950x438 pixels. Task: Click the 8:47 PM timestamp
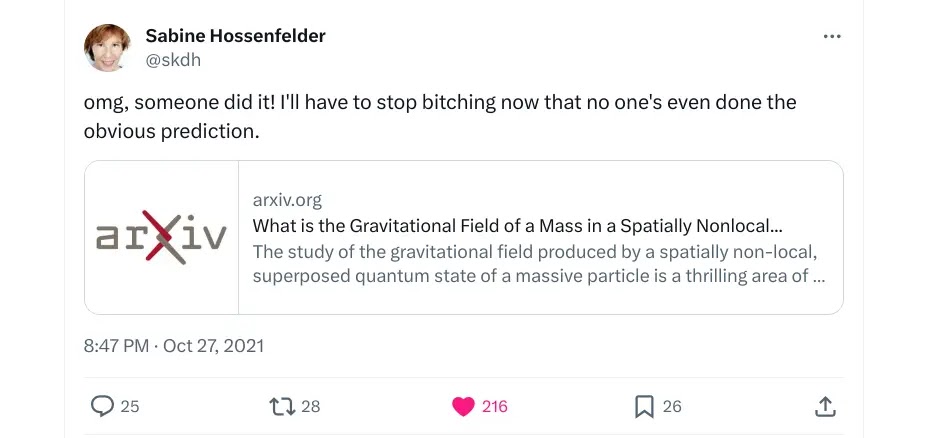[117, 346]
